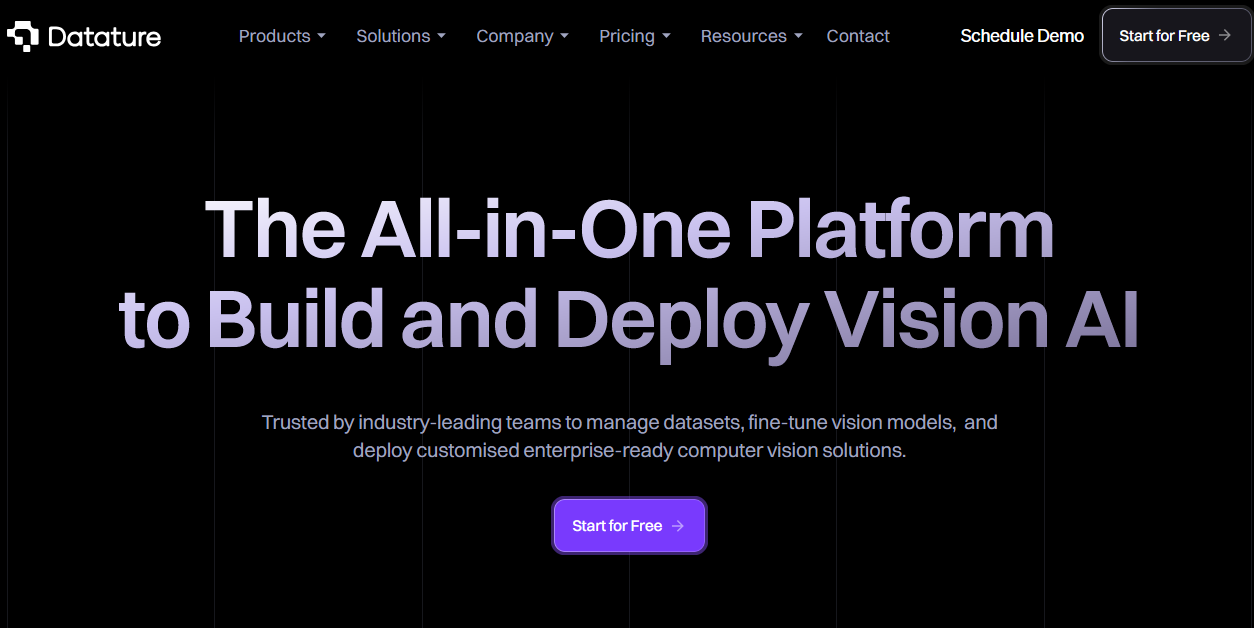Viewport: 1254px width, 628px height.
Task: Go to the Contact page
Action: pos(858,36)
